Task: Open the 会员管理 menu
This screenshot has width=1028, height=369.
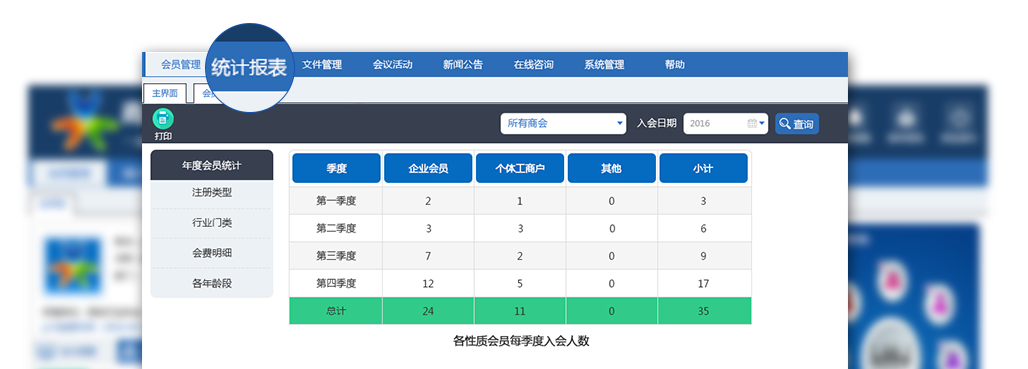Action: pyautogui.click(x=181, y=64)
